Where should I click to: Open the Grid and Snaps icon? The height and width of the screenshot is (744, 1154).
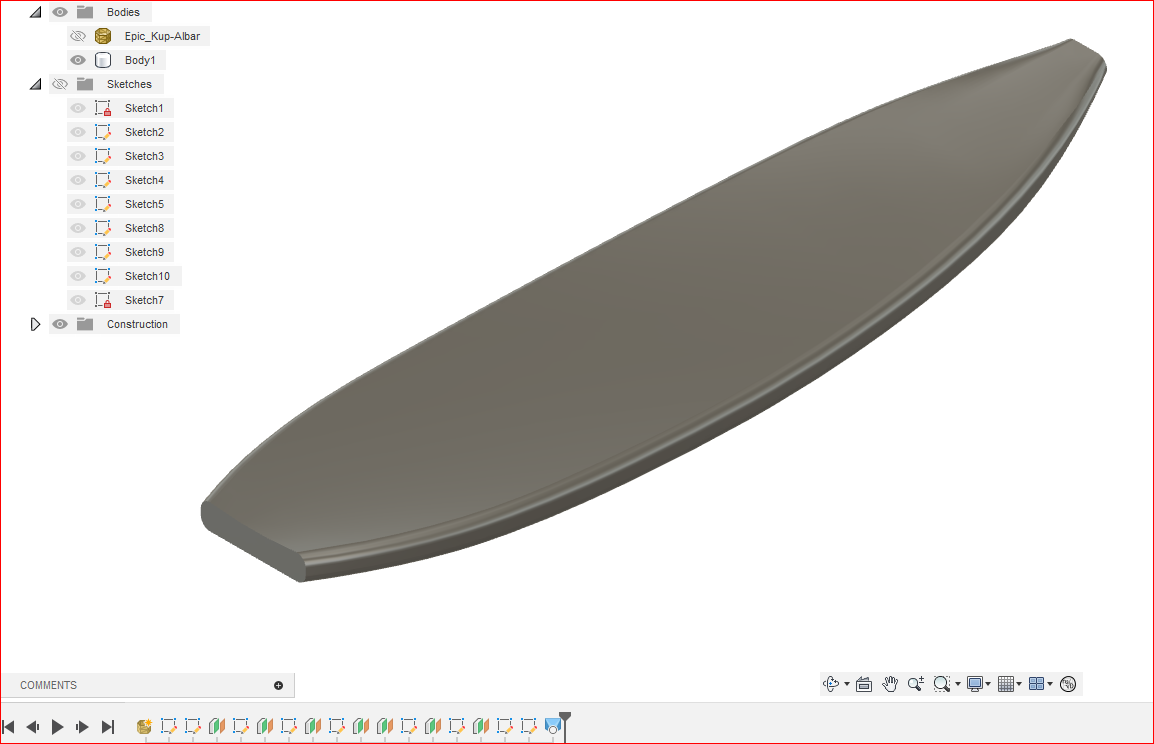coord(1007,683)
